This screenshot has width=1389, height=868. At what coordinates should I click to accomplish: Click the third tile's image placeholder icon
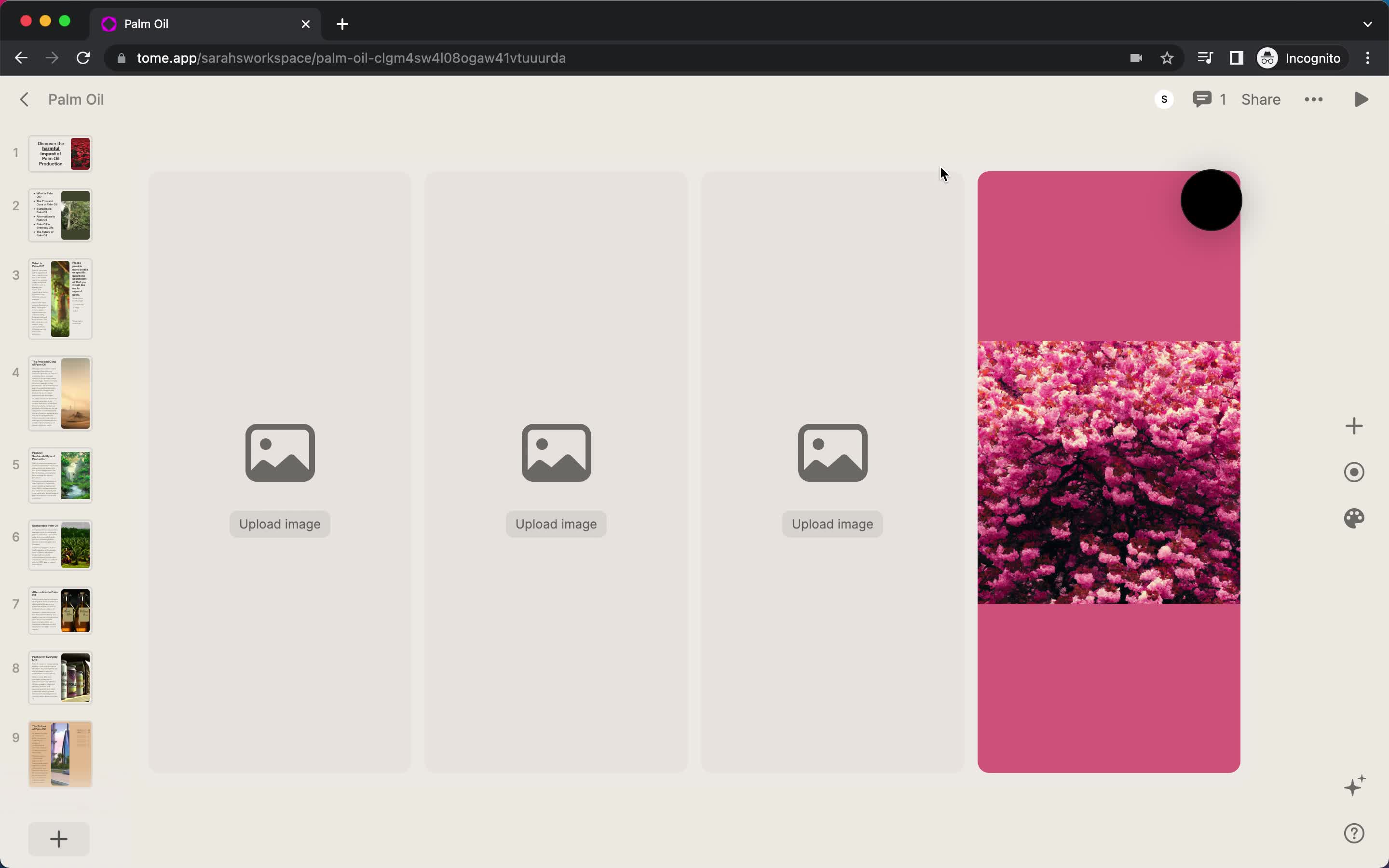[x=832, y=453]
